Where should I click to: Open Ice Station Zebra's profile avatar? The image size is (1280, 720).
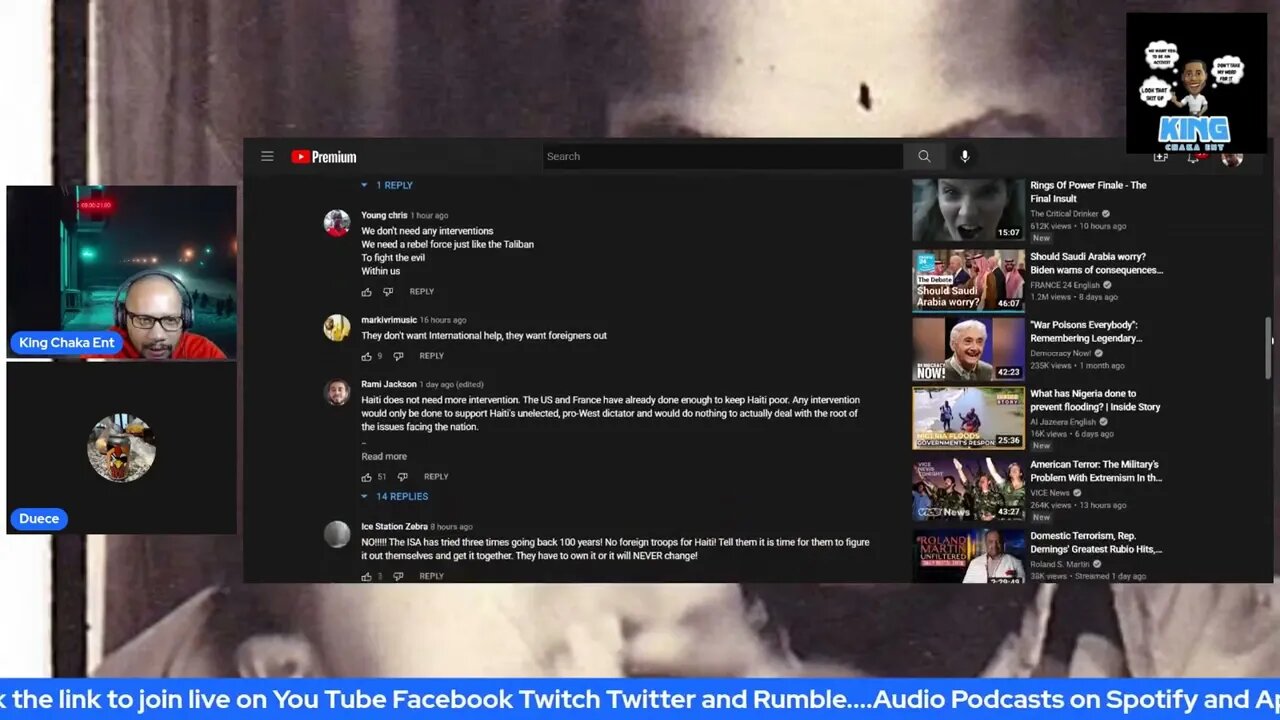[337, 534]
